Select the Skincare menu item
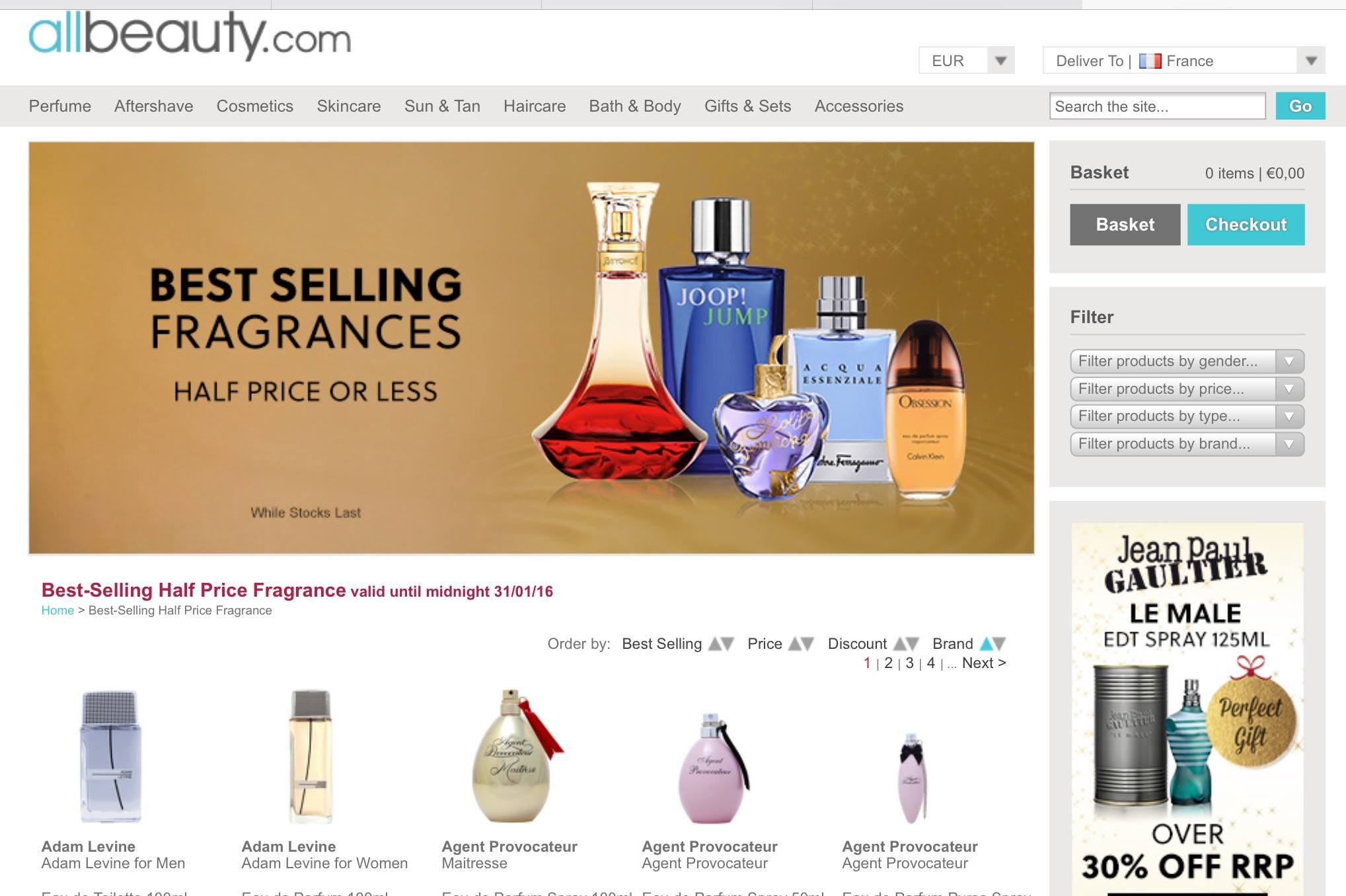1346x896 pixels. point(349,106)
